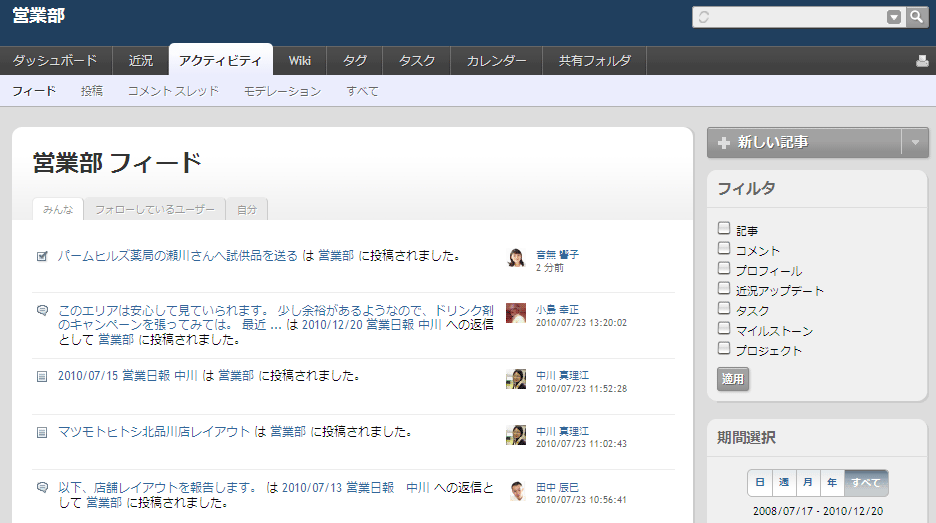Select the 週 period button
936x523 pixels.
tap(784, 482)
